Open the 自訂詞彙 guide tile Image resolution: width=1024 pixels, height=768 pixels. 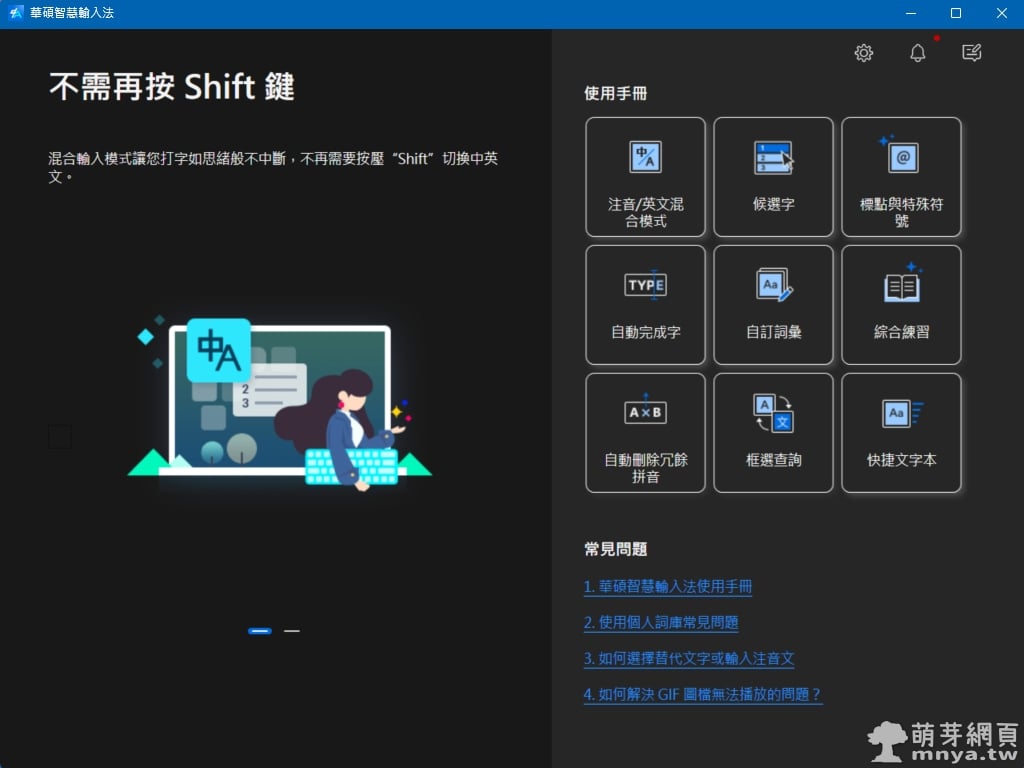[x=773, y=305]
